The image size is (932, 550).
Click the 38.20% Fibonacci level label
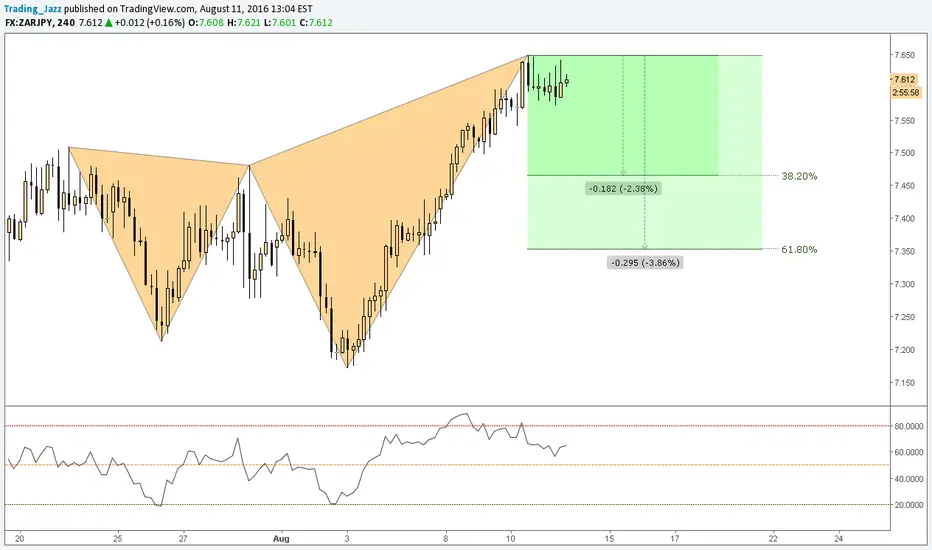click(x=799, y=176)
